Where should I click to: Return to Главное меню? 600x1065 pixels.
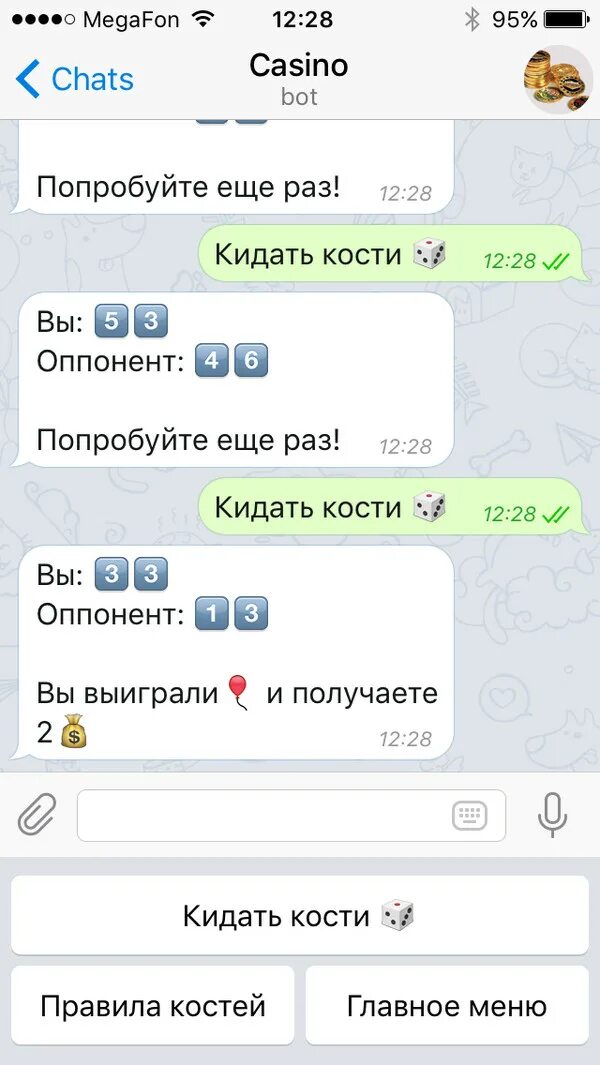(447, 1005)
